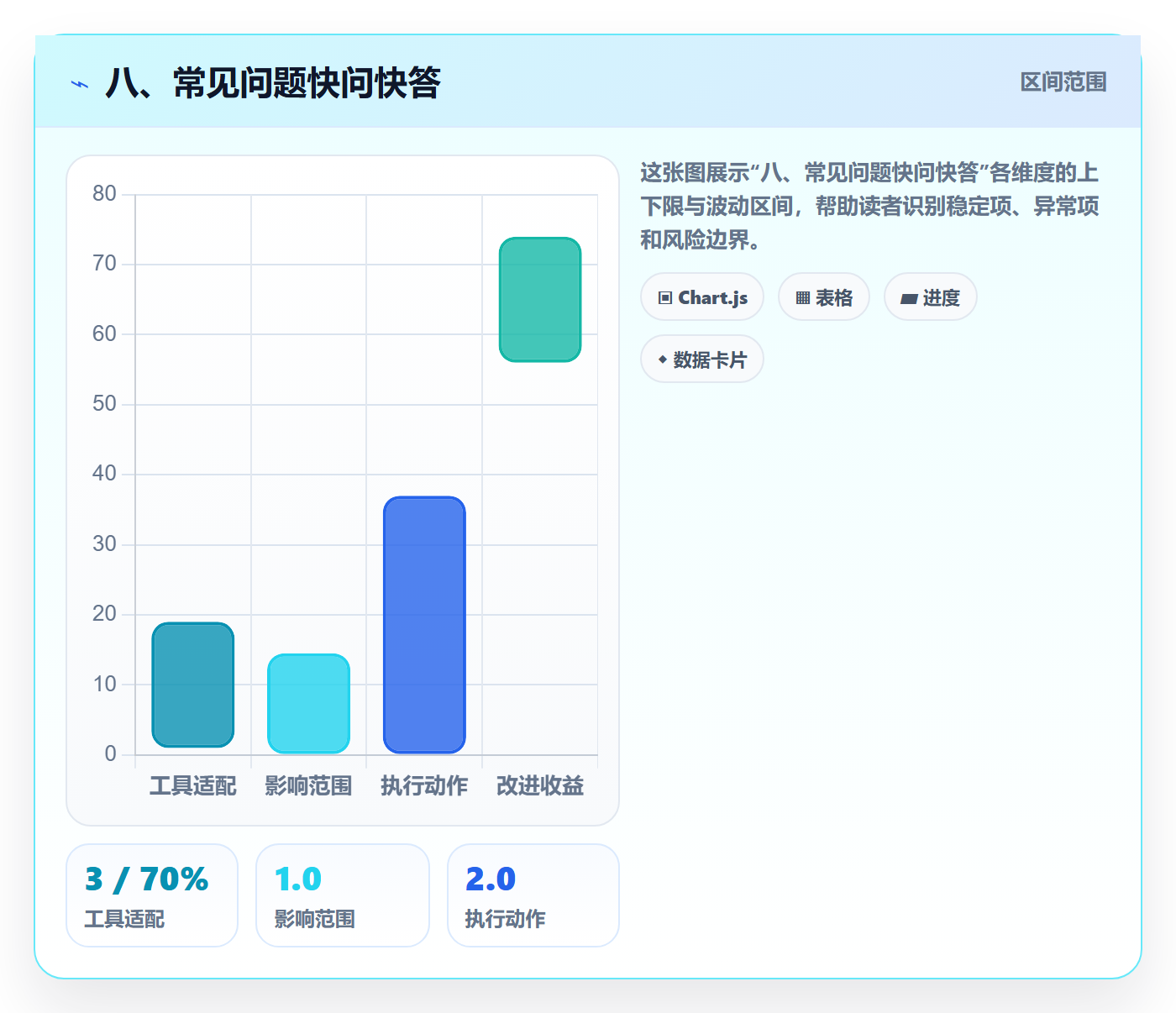Click the 改进收益 x-axis label
The height and width of the screenshot is (1013, 1176).
point(540,786)
